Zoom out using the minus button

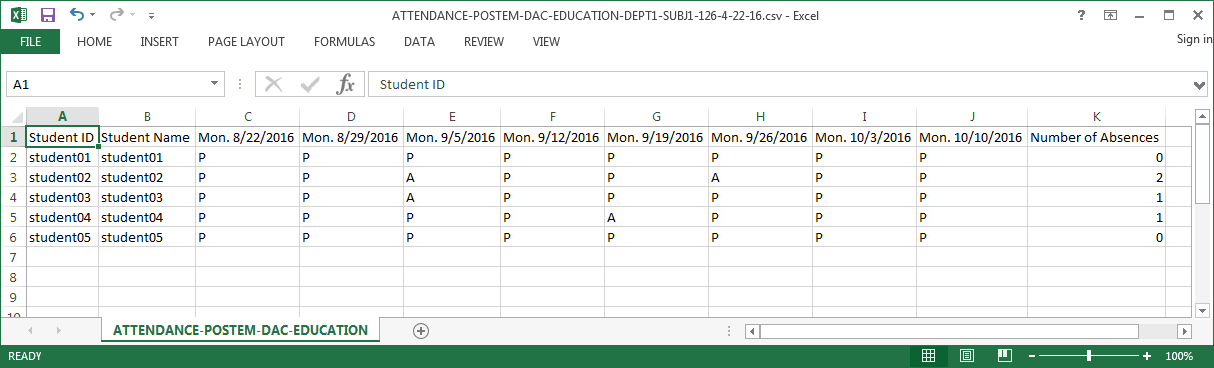click(1031, 356)
